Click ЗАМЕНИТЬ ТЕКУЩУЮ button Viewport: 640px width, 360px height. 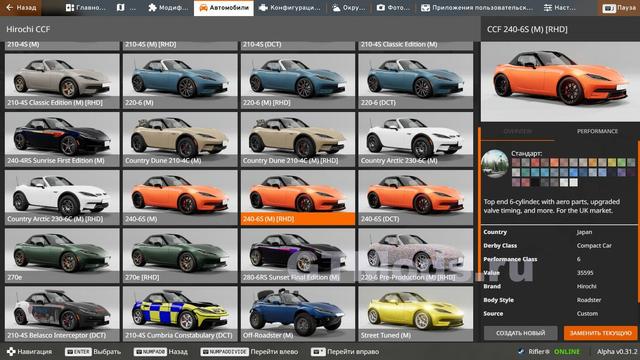tap(600, 333)
